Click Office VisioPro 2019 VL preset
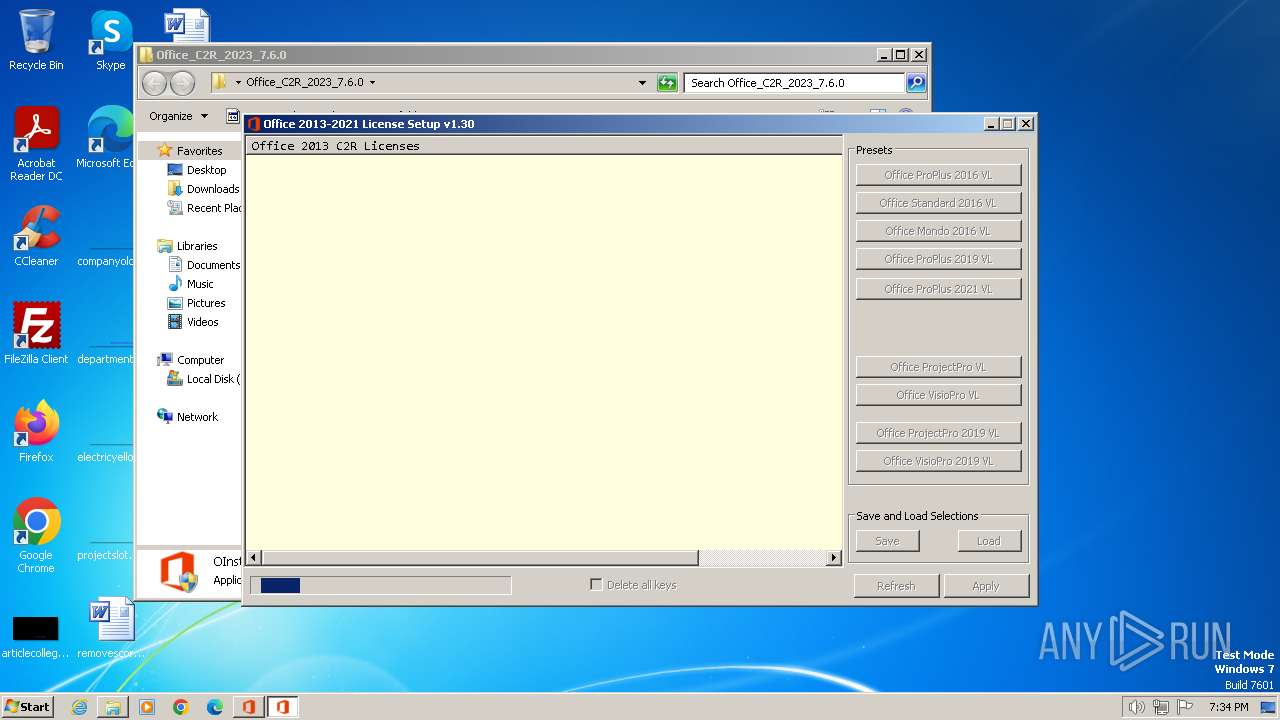 (x=938, y=461)
